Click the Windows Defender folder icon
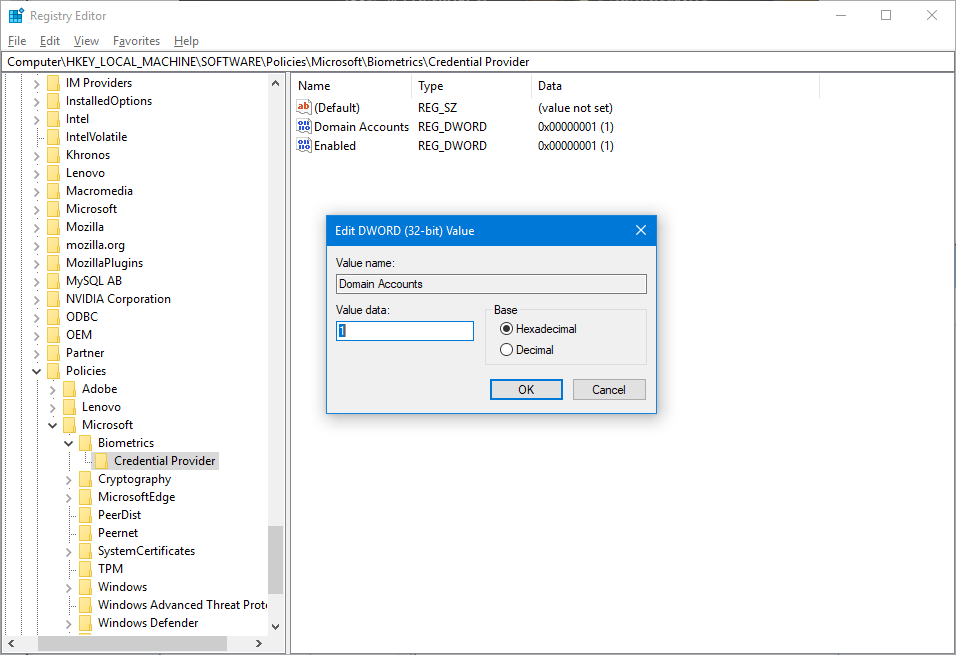The height and width of the screenshot is (655, 956). pos(85,623)
